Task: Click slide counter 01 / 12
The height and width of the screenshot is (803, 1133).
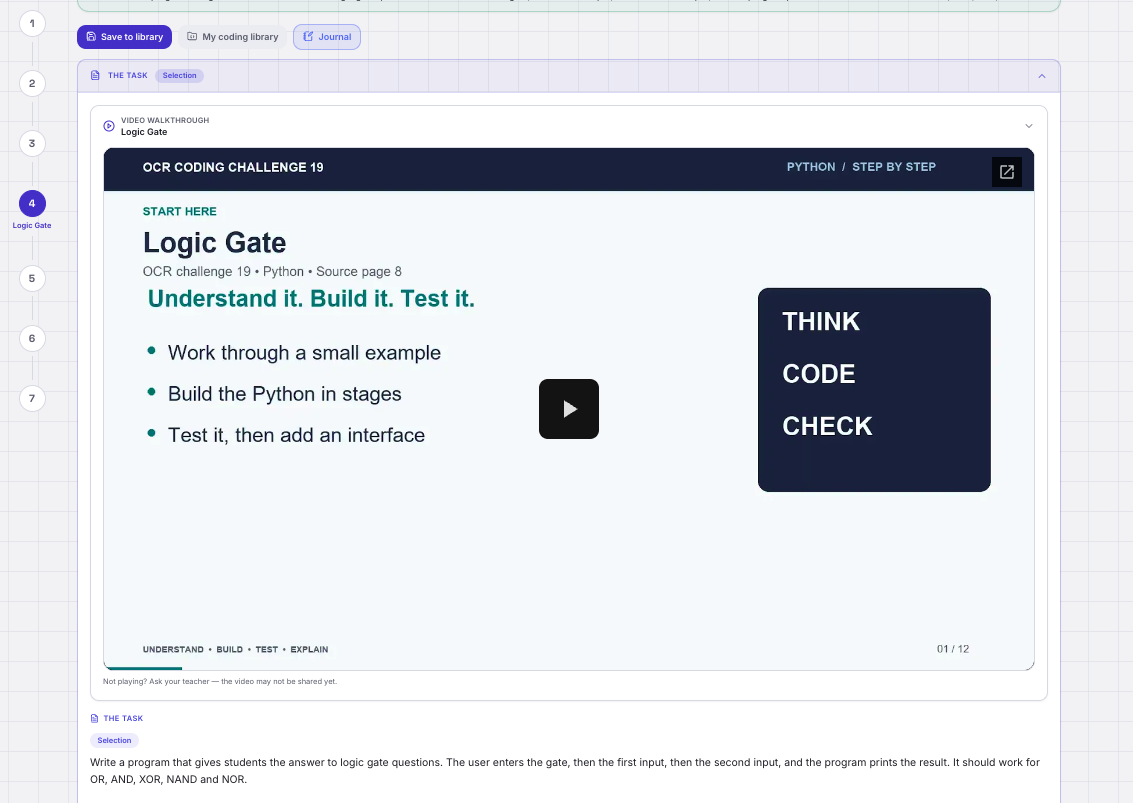Action: (953, 649)
